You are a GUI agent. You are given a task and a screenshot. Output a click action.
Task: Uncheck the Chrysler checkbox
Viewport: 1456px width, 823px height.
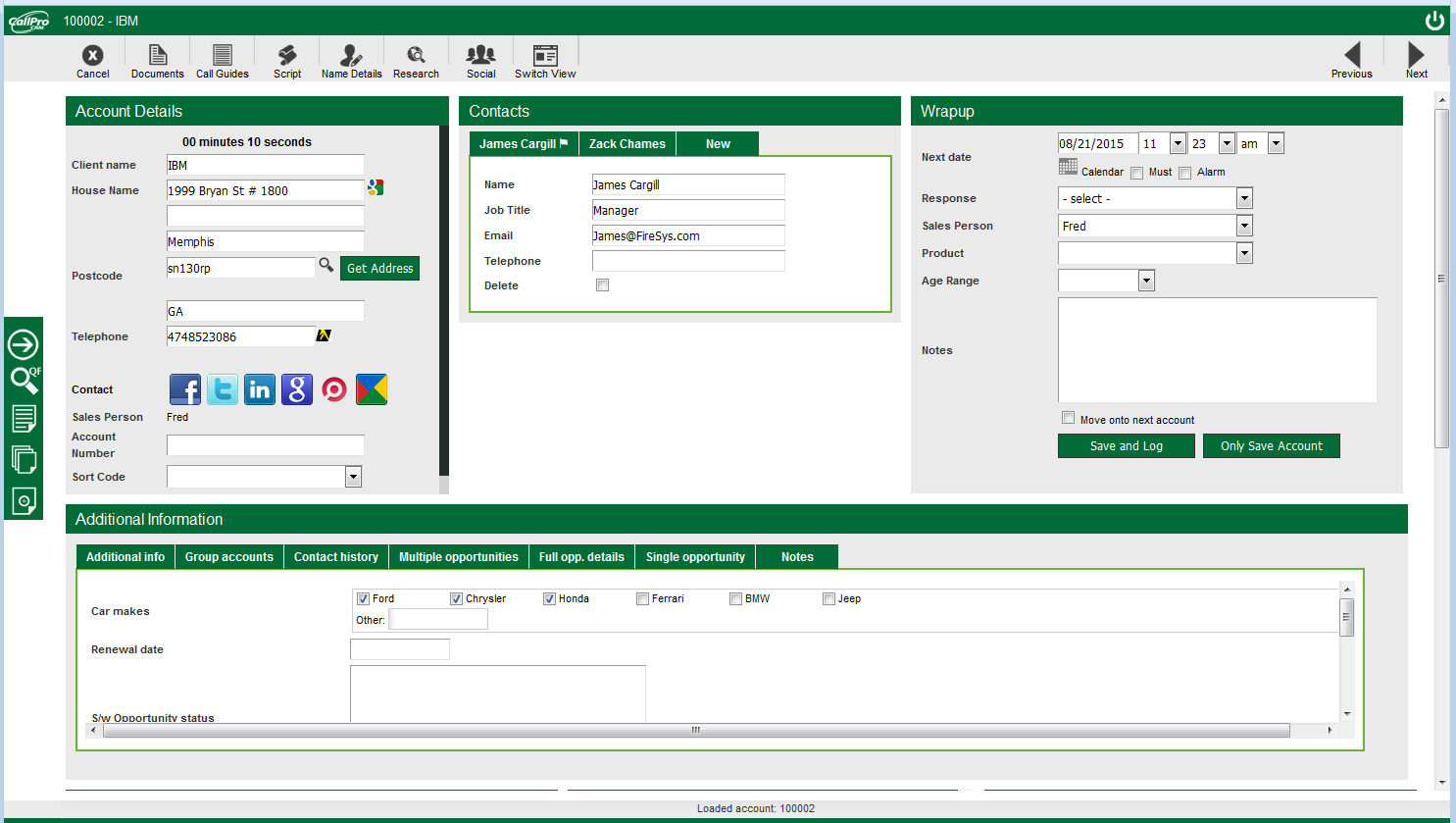pos(456,598)
